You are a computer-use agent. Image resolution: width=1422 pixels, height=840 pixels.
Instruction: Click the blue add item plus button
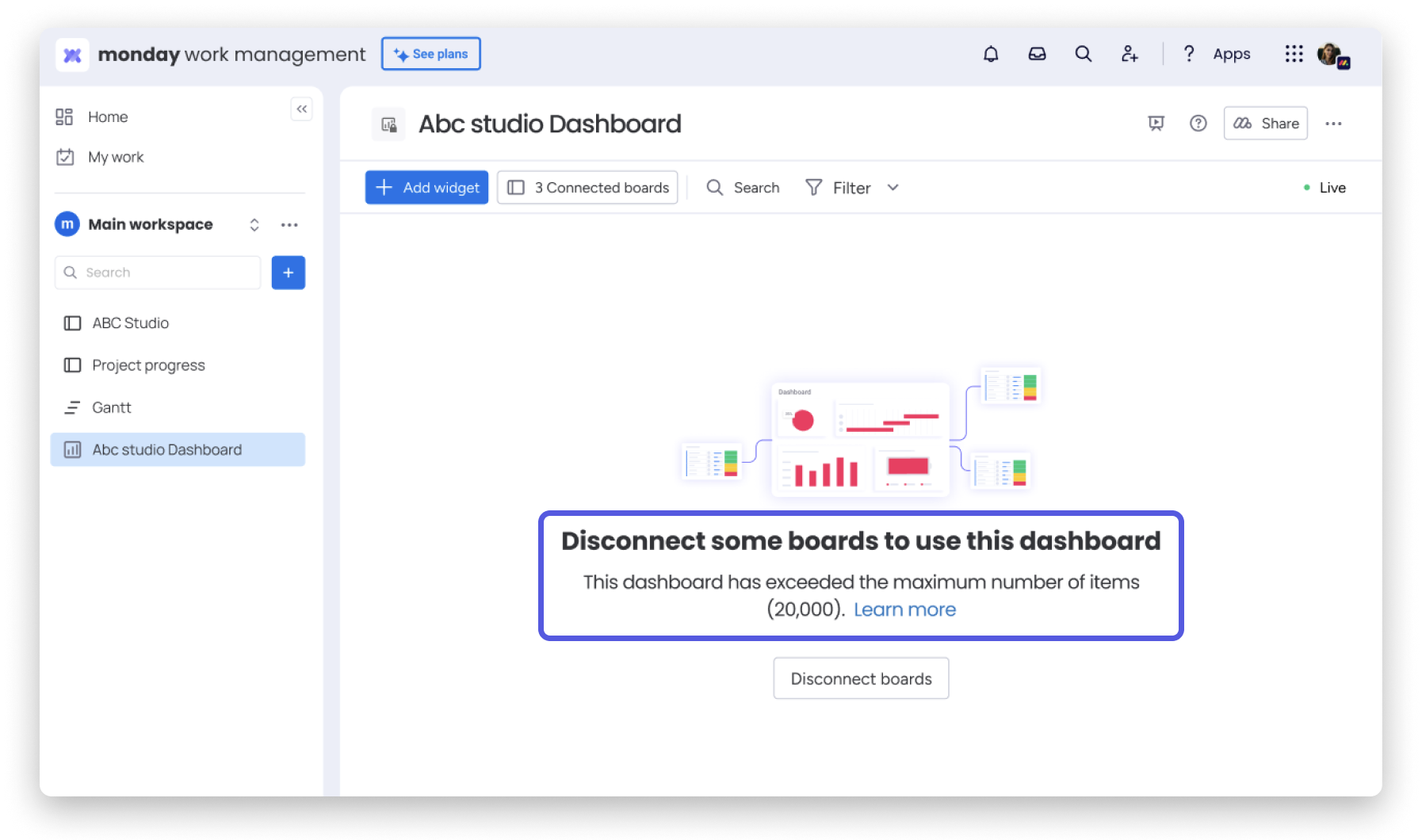tap(289, 273)
